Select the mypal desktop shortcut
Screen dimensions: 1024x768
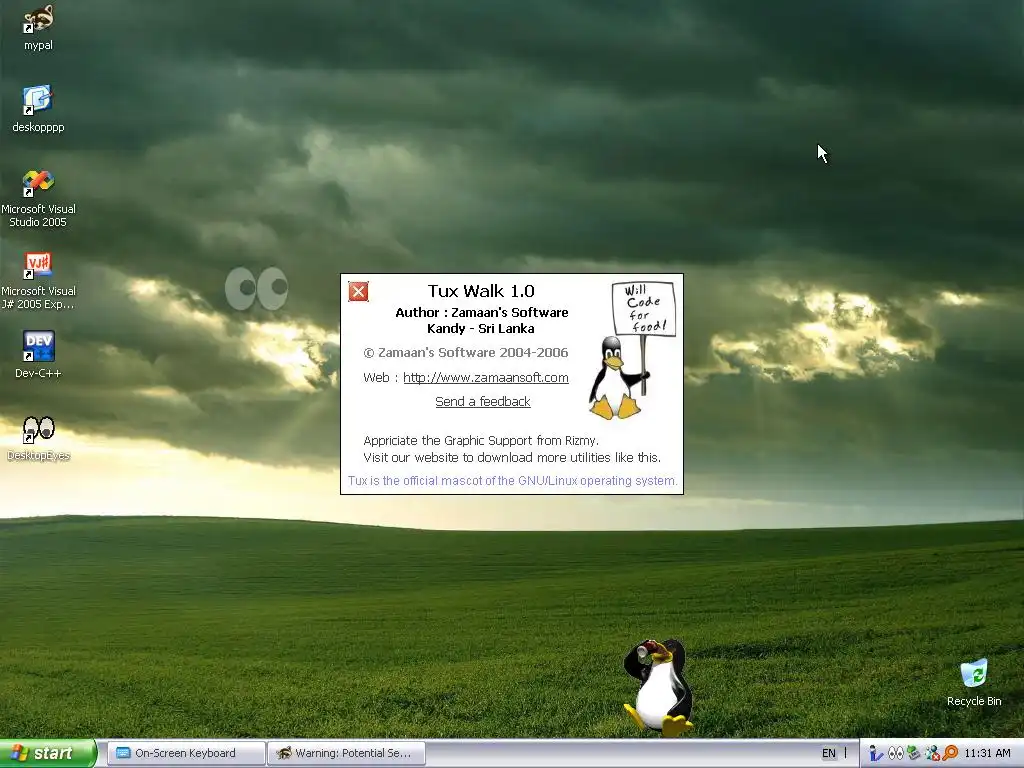(x=38, y=28)
